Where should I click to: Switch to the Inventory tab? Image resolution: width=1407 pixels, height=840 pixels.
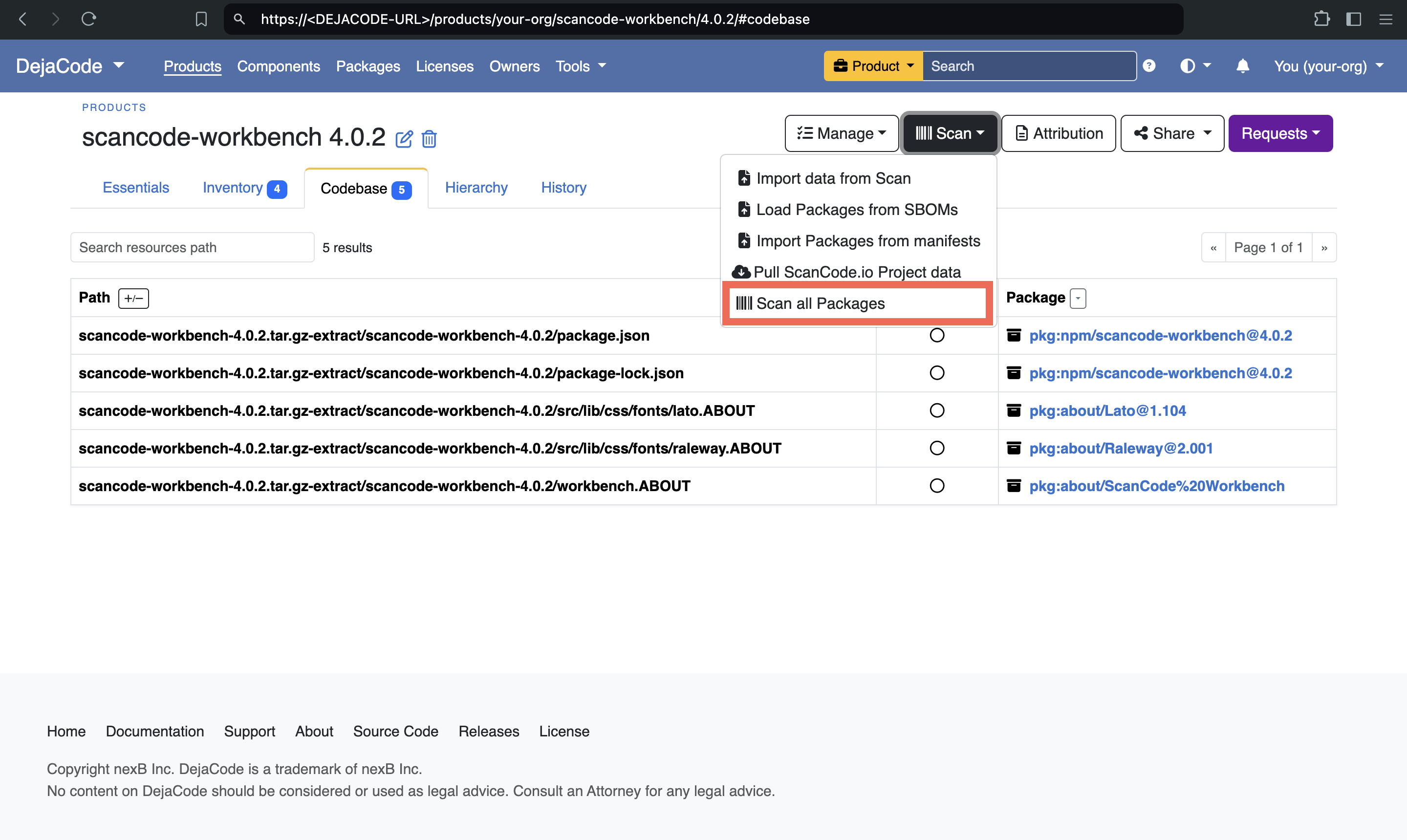[244, 188]
